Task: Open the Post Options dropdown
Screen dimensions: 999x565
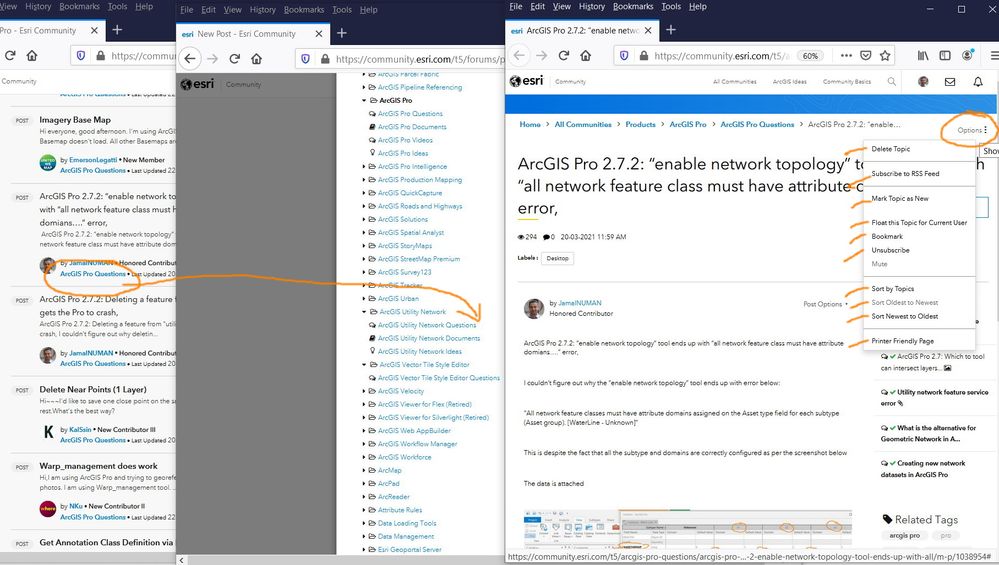Action: click(824, 304)
